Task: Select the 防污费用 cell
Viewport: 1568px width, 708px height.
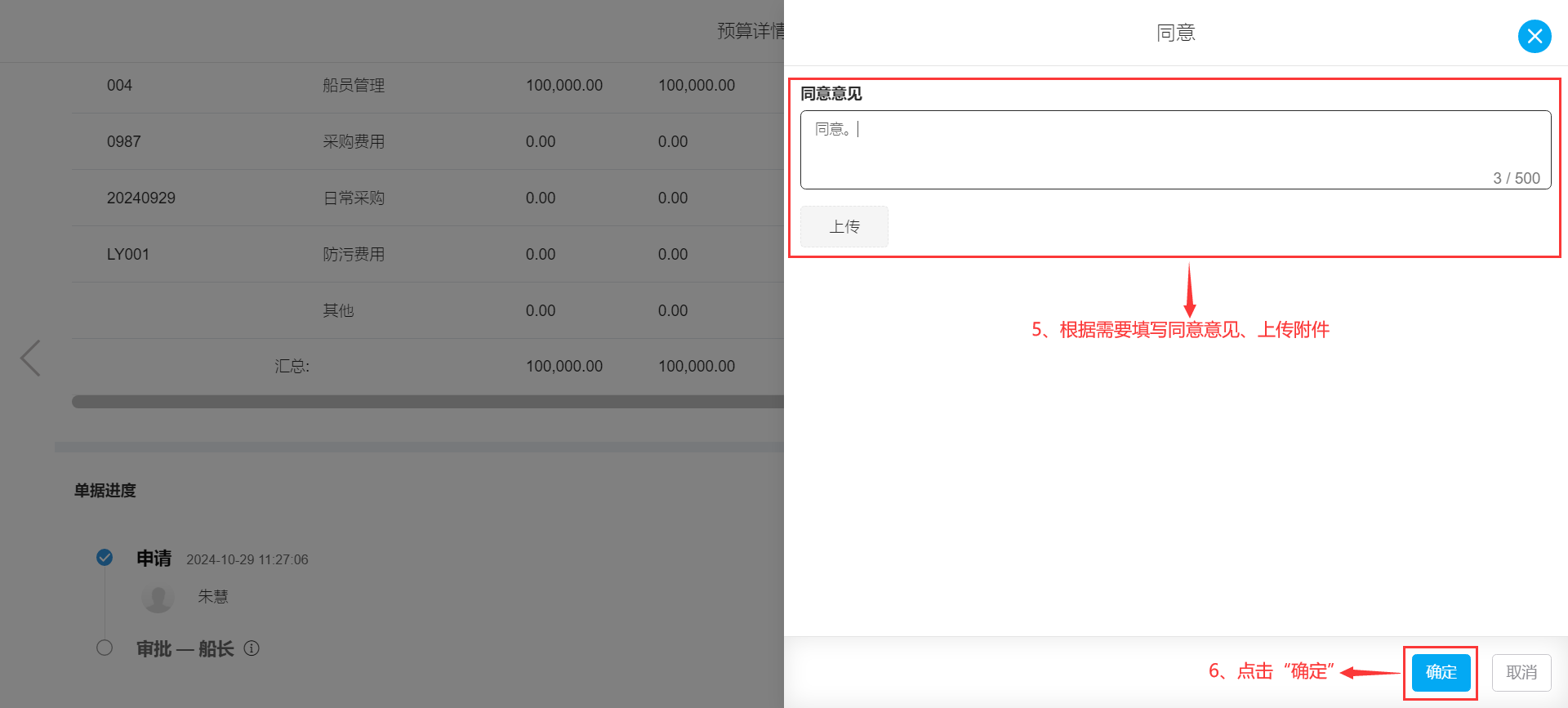Action: [x=354, y=254]
